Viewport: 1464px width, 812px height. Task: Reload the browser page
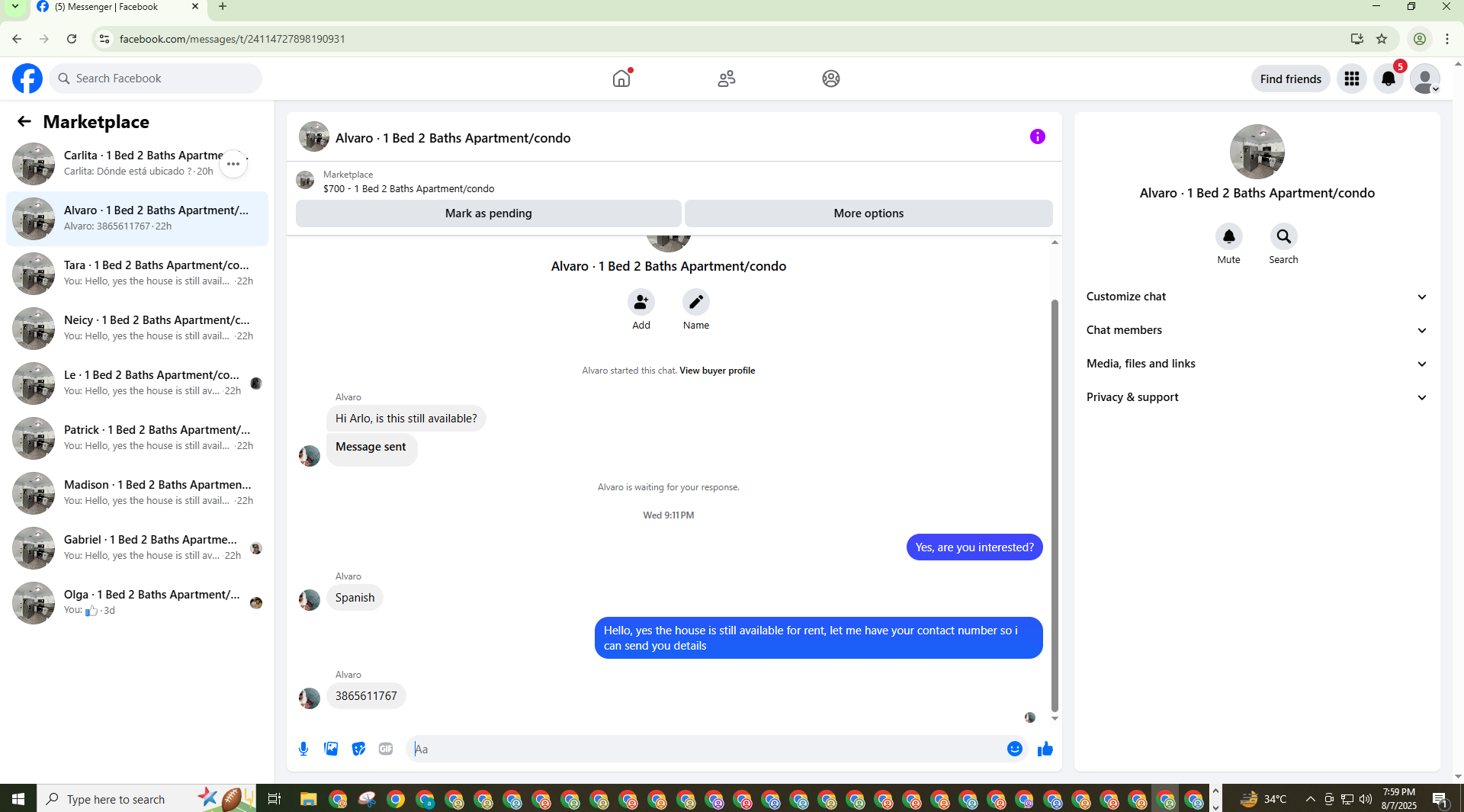[72, 39]
